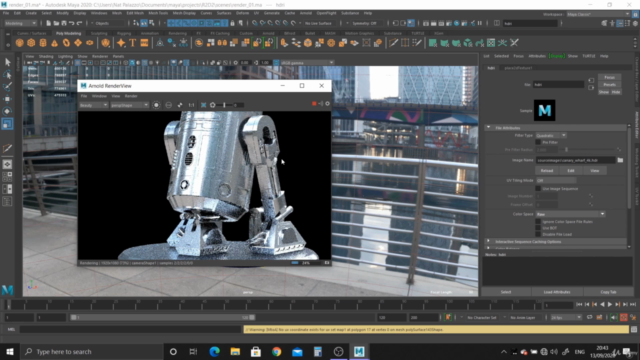
Task: Click the Load Attributes button
Action: (x=557, y=292)
